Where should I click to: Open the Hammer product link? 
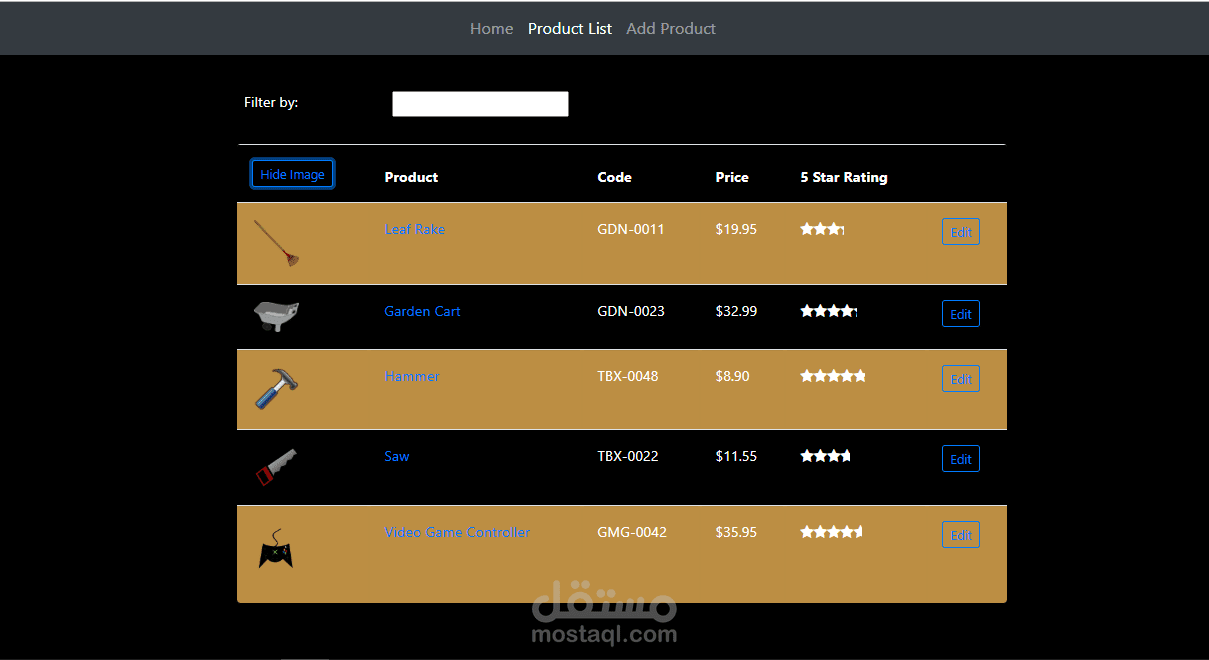pos(412,376)
